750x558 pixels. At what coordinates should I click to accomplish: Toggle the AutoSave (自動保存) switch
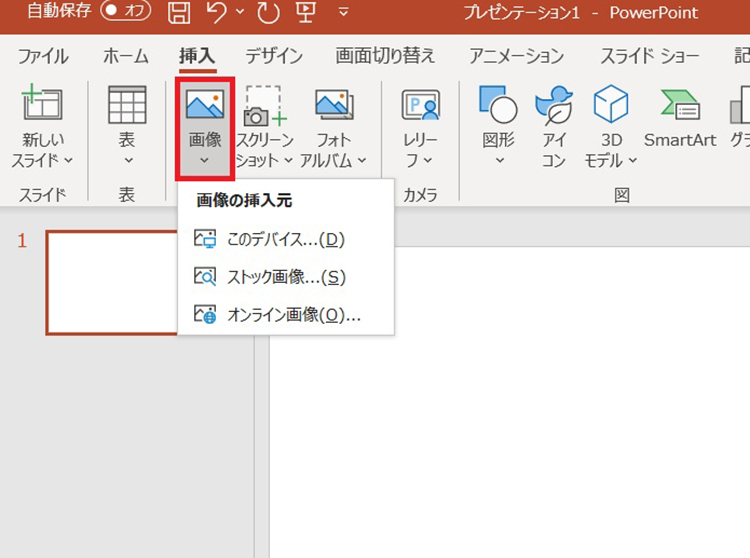point(126,11)
